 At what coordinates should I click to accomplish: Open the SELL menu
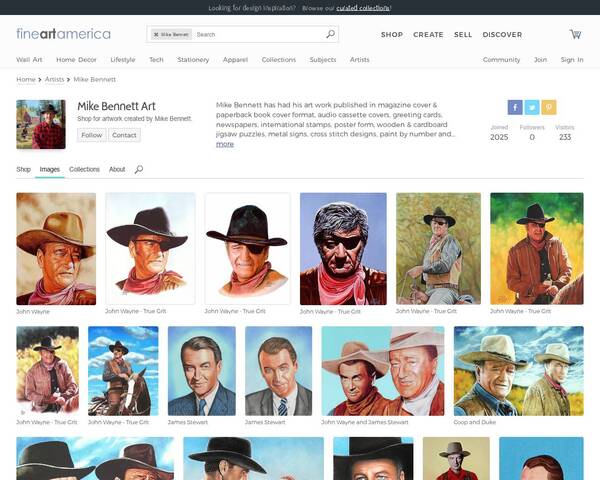tap(463, 34)
